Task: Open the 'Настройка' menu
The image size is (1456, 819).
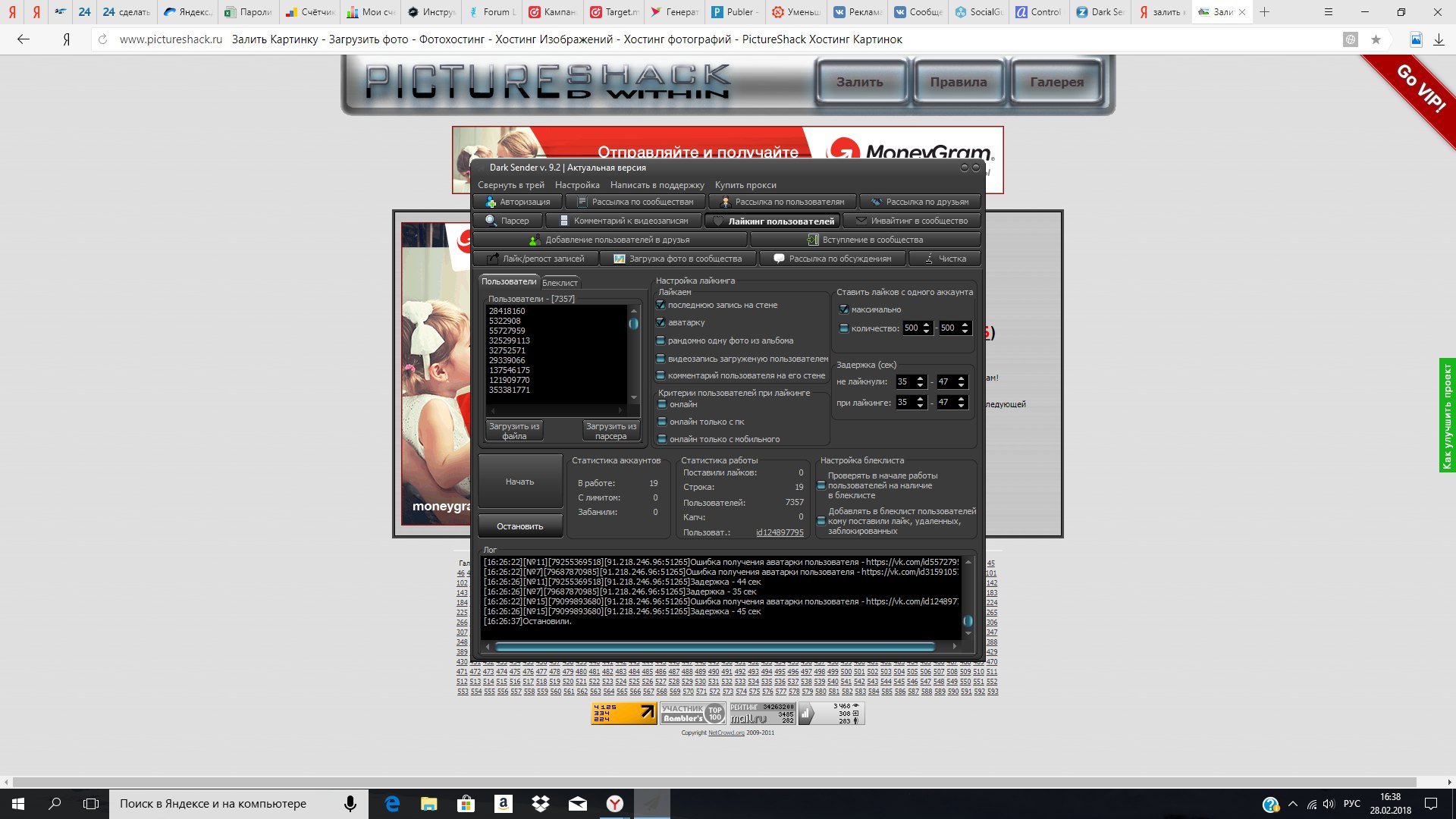Action: point(577,185)
